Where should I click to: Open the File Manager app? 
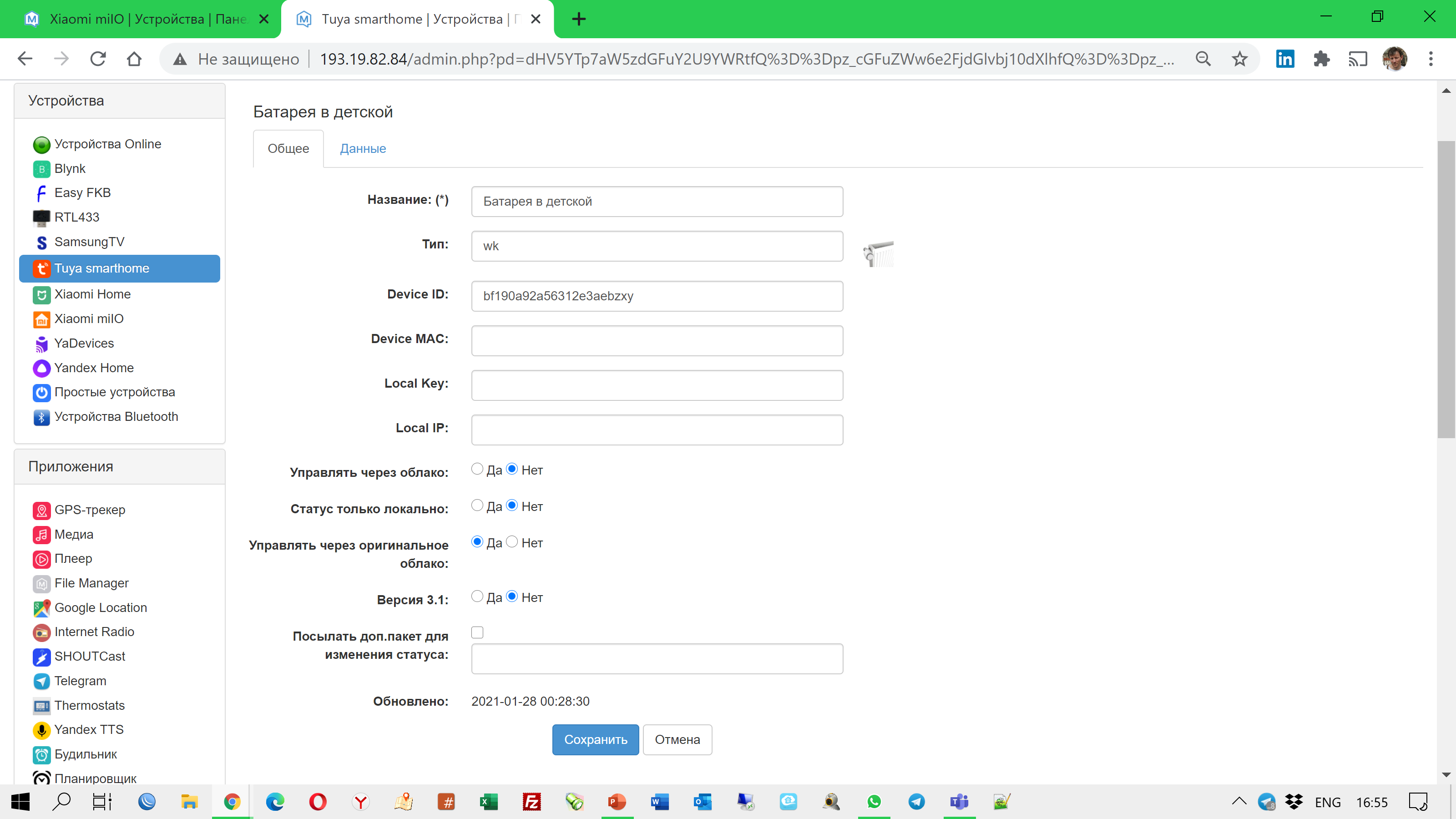click(91, 583)
